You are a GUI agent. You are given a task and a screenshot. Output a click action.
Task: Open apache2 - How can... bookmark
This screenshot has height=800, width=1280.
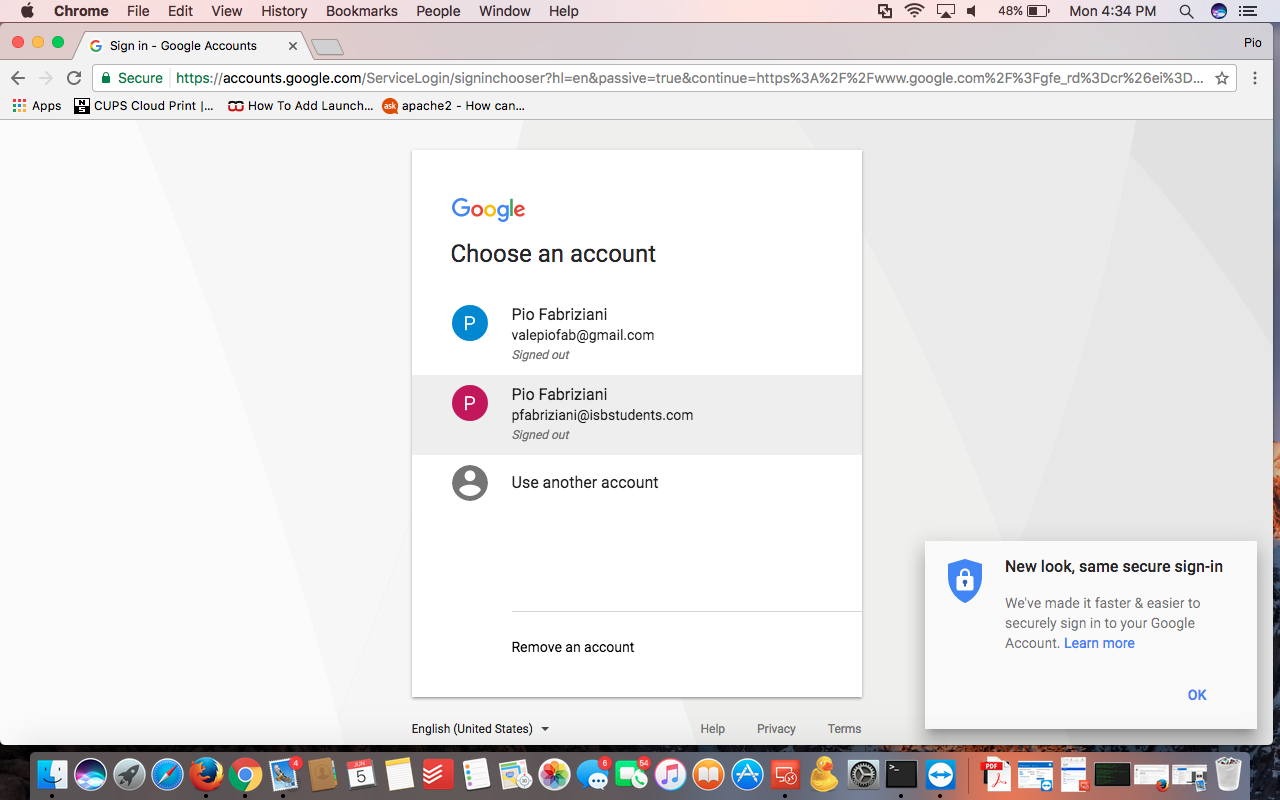click(454, 105)
